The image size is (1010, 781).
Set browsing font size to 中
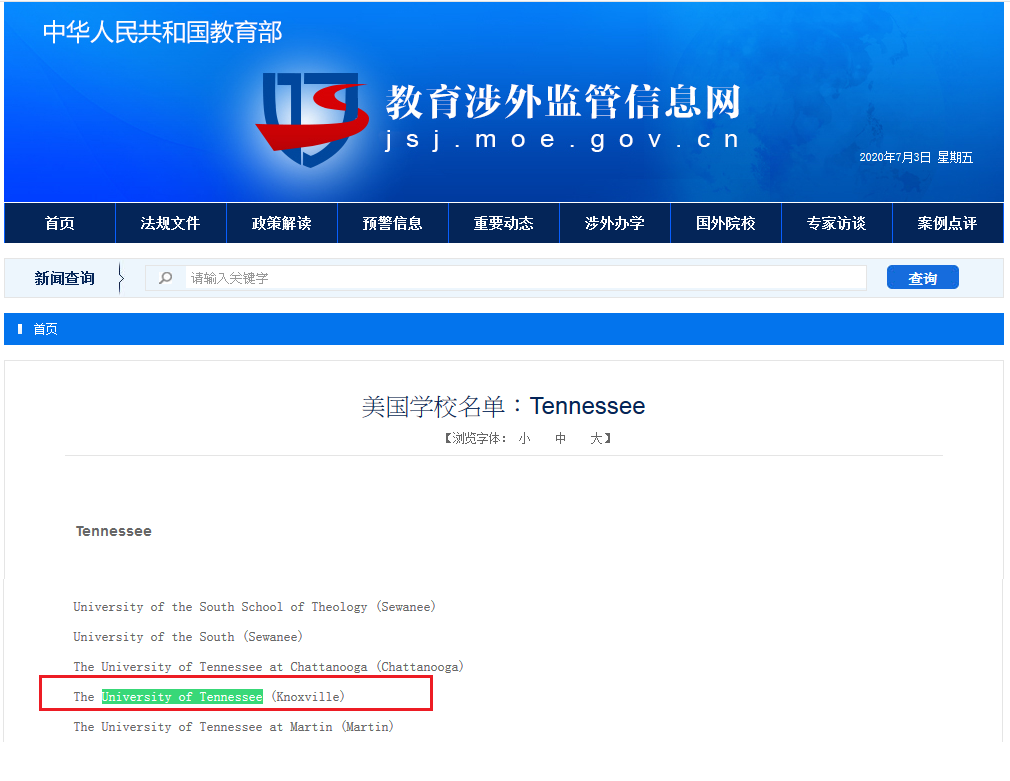pos(560,438)
